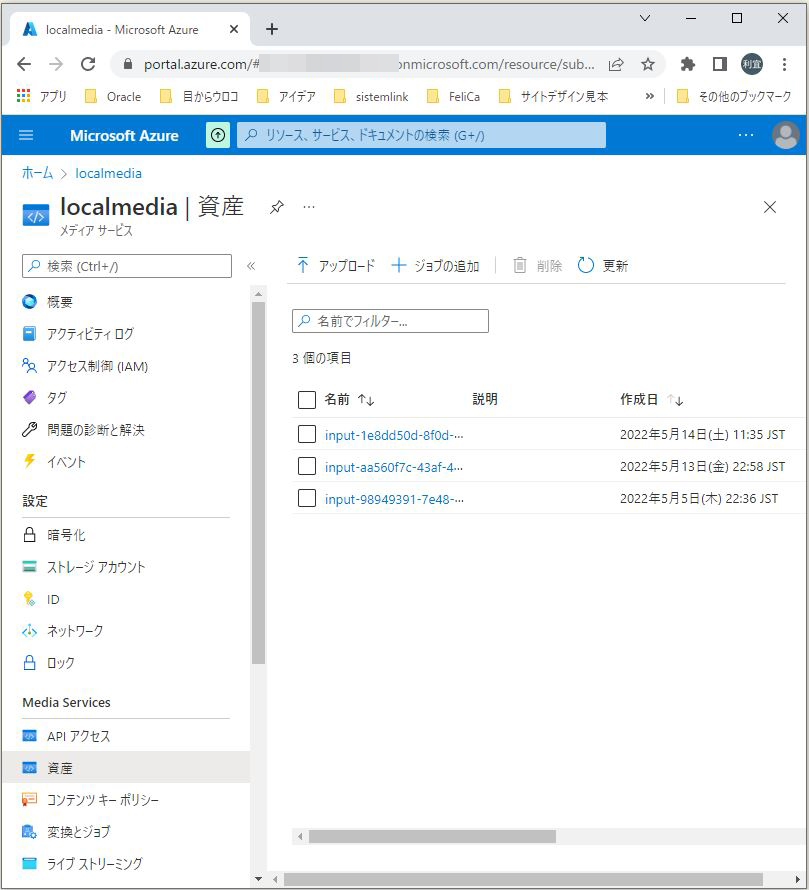Focus the 名前でフィルター input field
Viewport: 809px width, 890px height.
click(x=391, y=321)
